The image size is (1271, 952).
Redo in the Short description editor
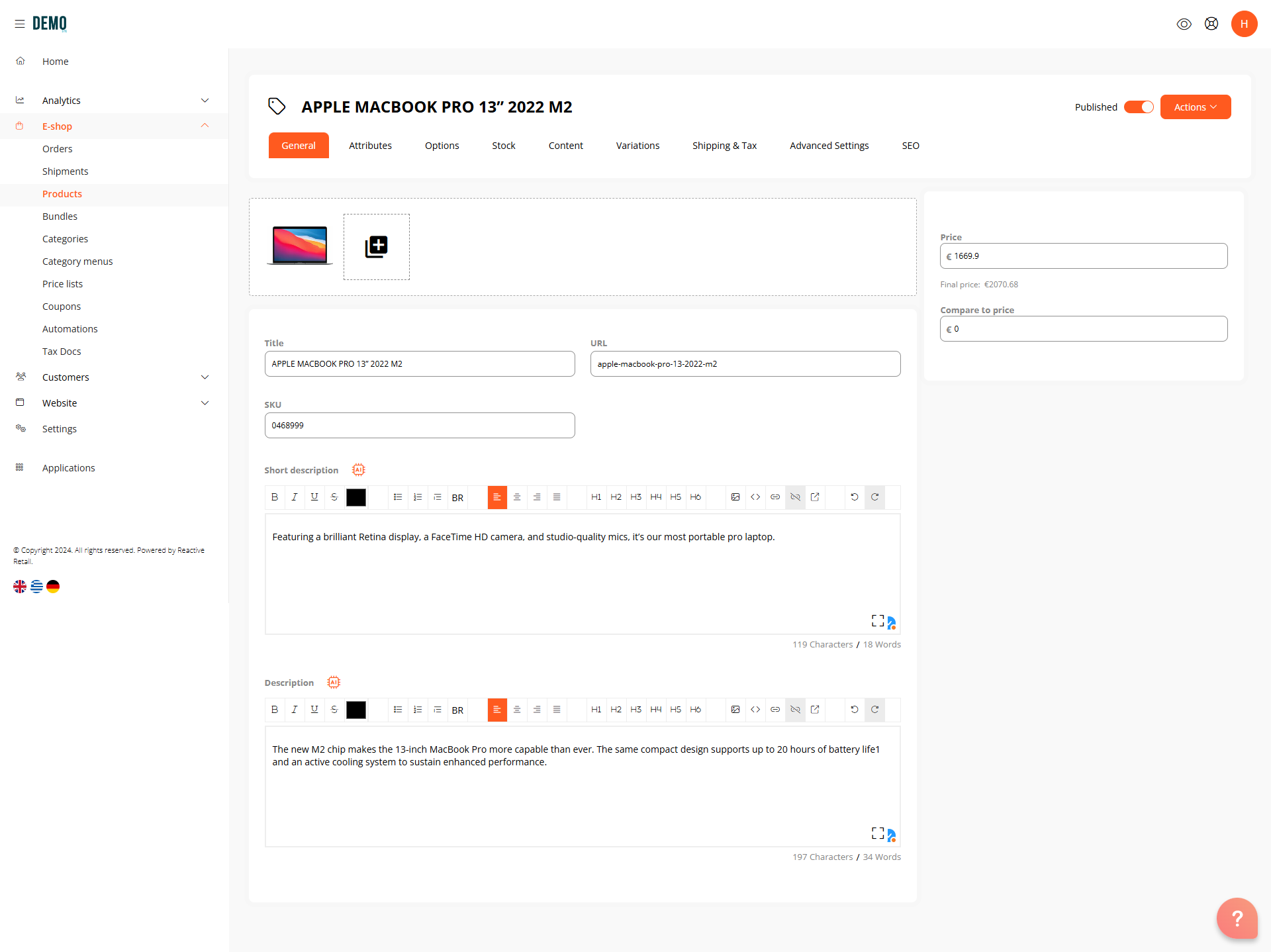tap(874, 497)
